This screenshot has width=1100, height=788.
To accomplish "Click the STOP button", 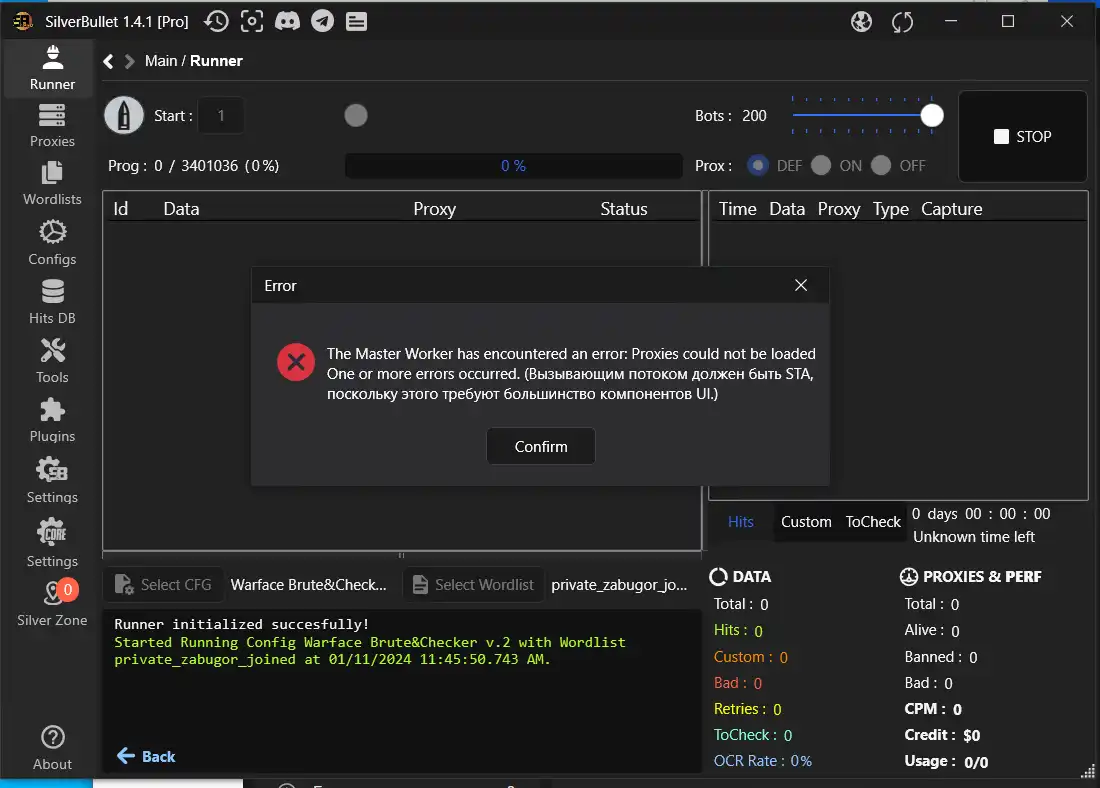I will tap(1023, 136).
